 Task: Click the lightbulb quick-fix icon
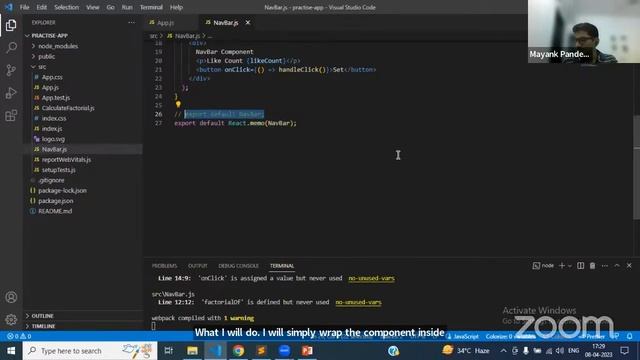click(x=178, y=104)
